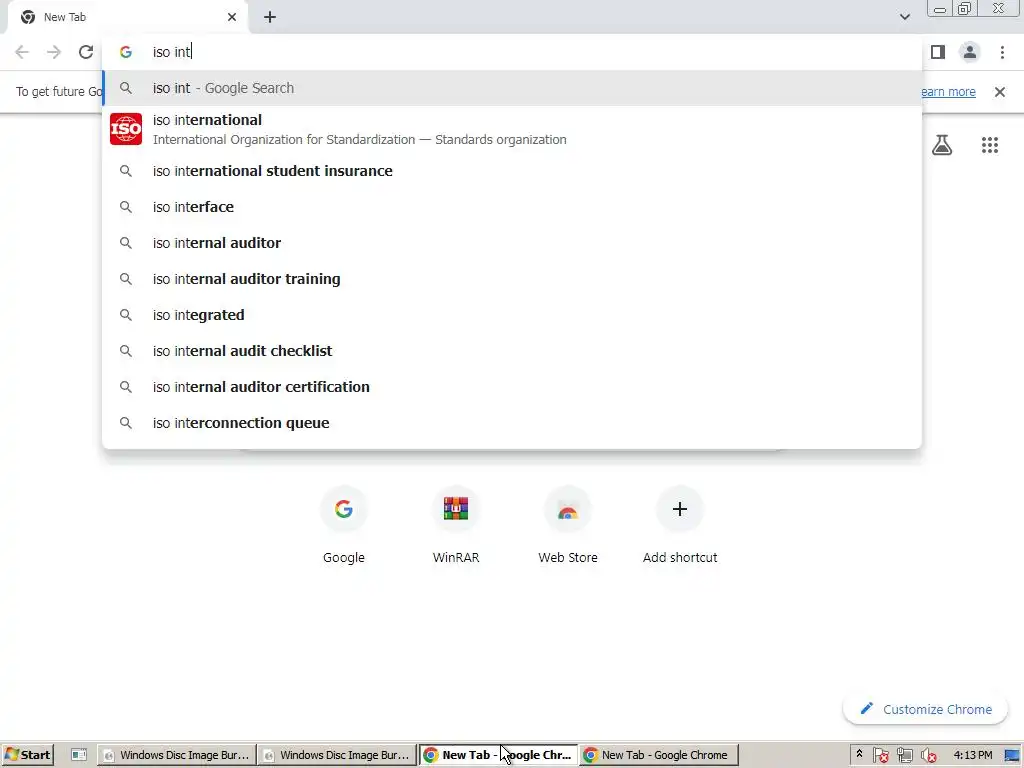The width and height of the screenshot is (1024, 768).
Task: Click the network tray icon
Action: [x=904, y=756]
